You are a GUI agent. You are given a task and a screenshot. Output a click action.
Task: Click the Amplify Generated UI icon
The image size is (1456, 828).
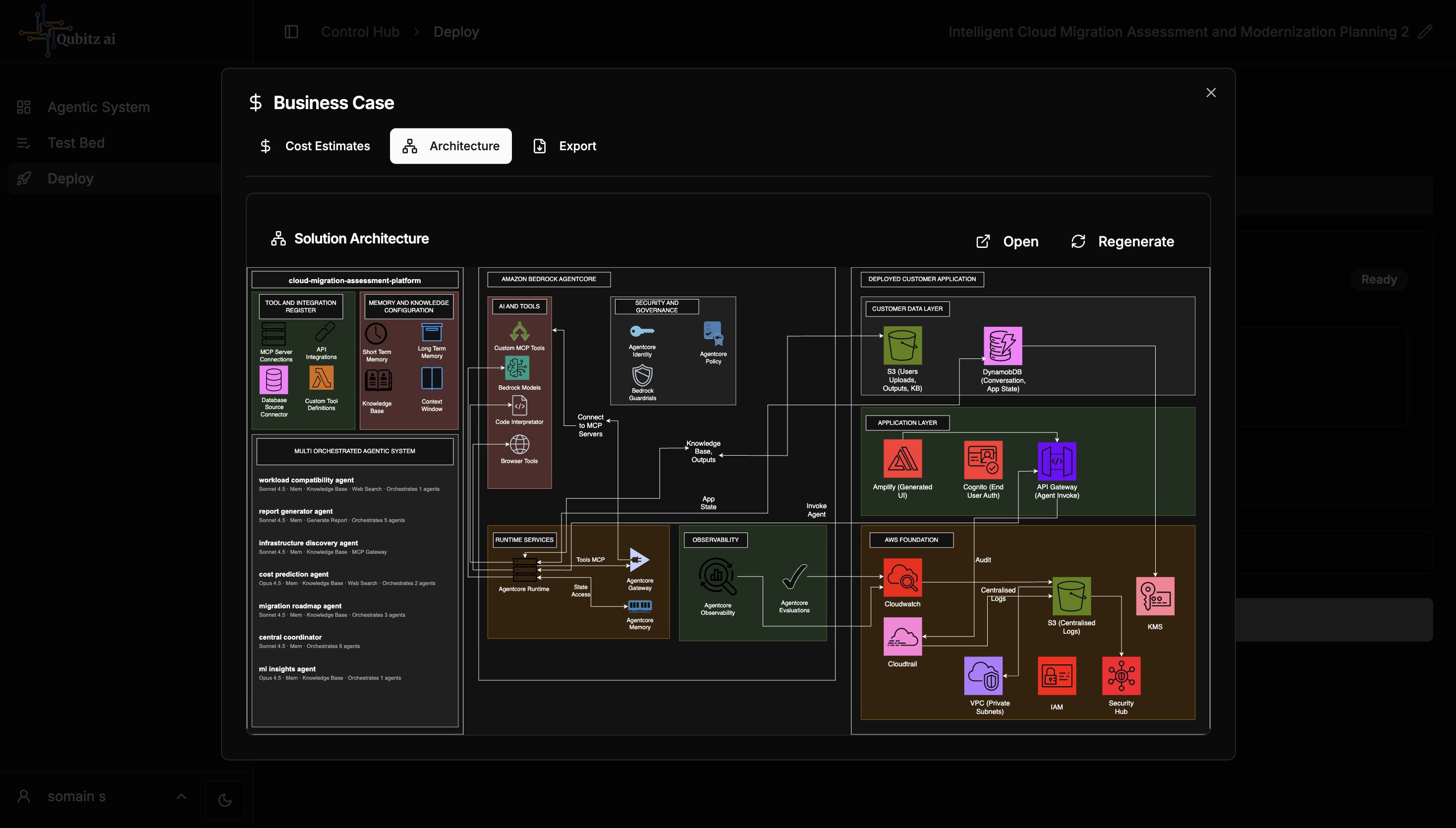pyautogui.click(x=902, y=458)
